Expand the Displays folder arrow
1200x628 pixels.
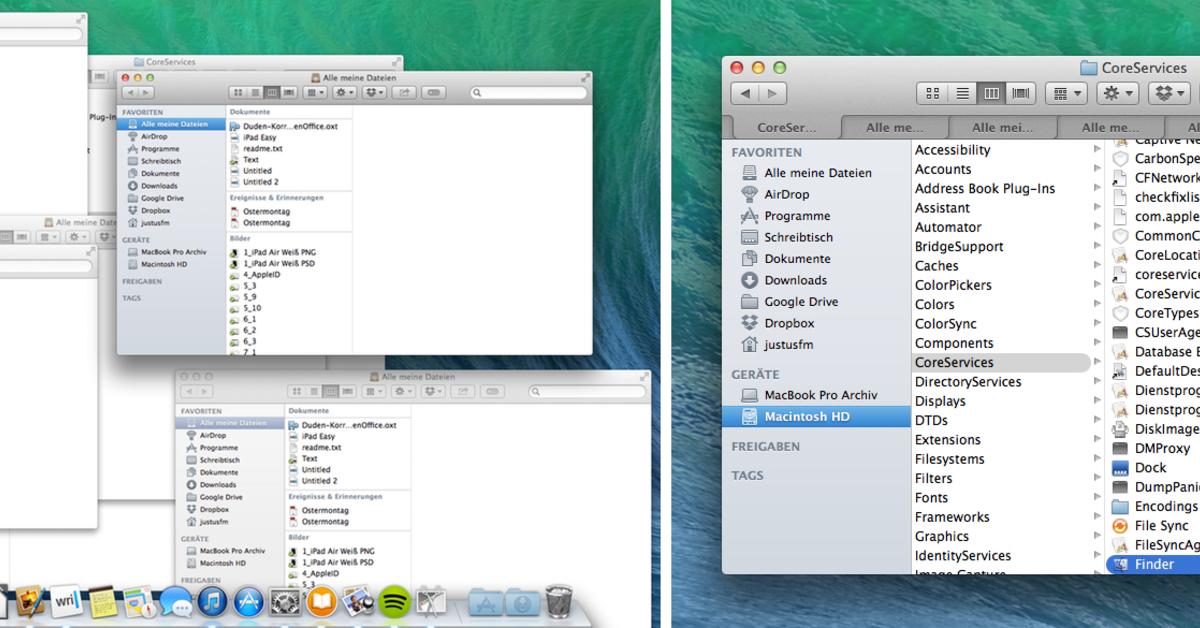pos(1097,401)
